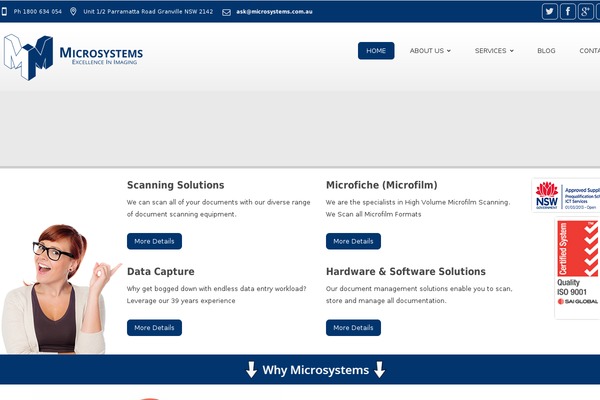Image resolution: width=600 pixels, height=400 pixels.
Task: Click More Details under Scanning Solutions
Action: (154, 241)
